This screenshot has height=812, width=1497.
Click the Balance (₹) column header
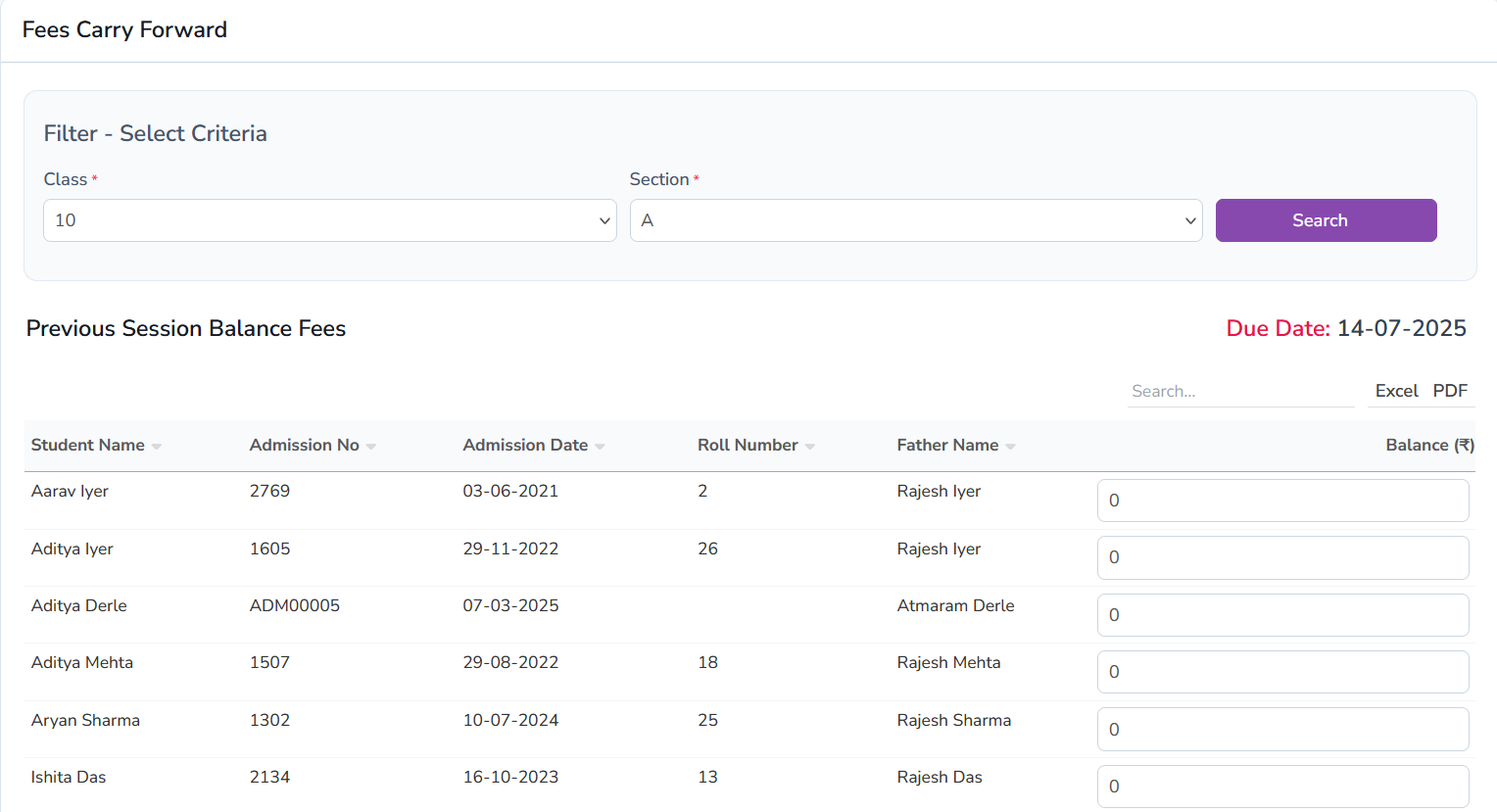click(1429, 445)
